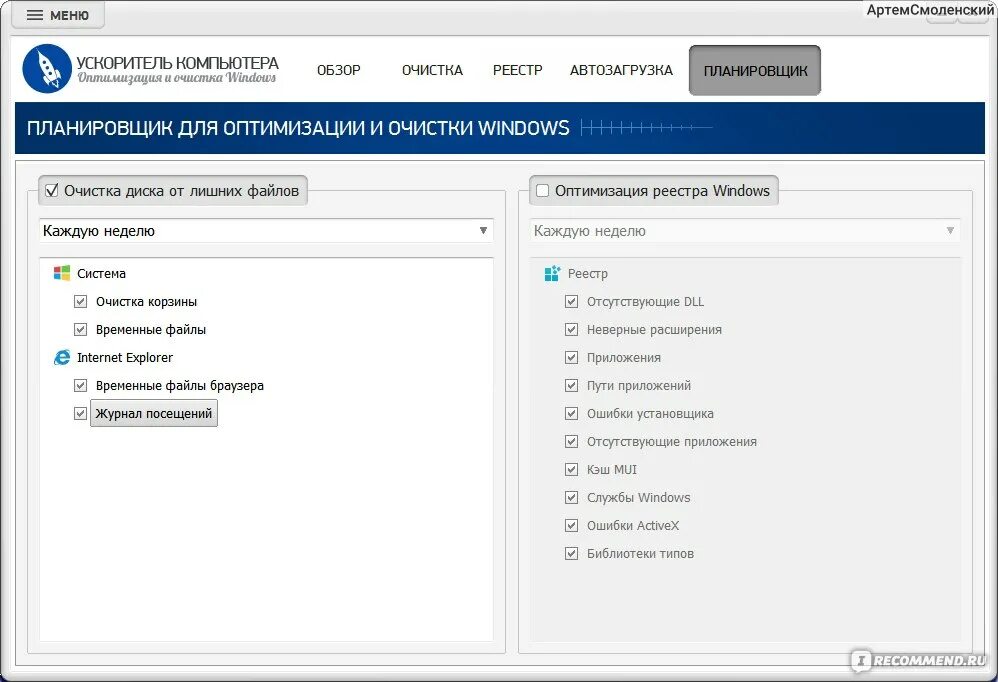Image resolution: width=998 pixels, height=682 pixels.
Task: Uncheck Отсутствующие DLL
Action: pos(572,302)
